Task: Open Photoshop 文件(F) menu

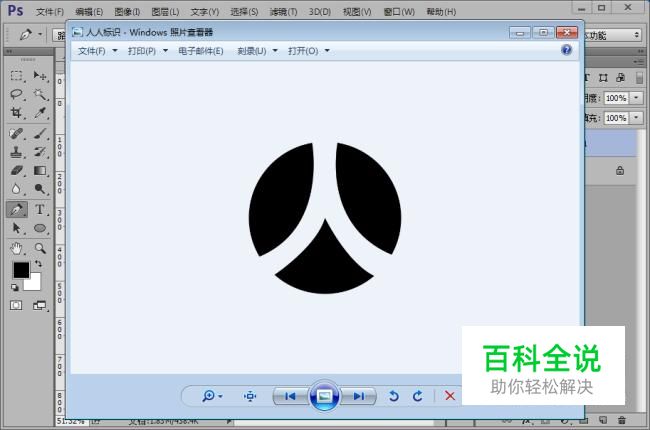Action: 50,12
